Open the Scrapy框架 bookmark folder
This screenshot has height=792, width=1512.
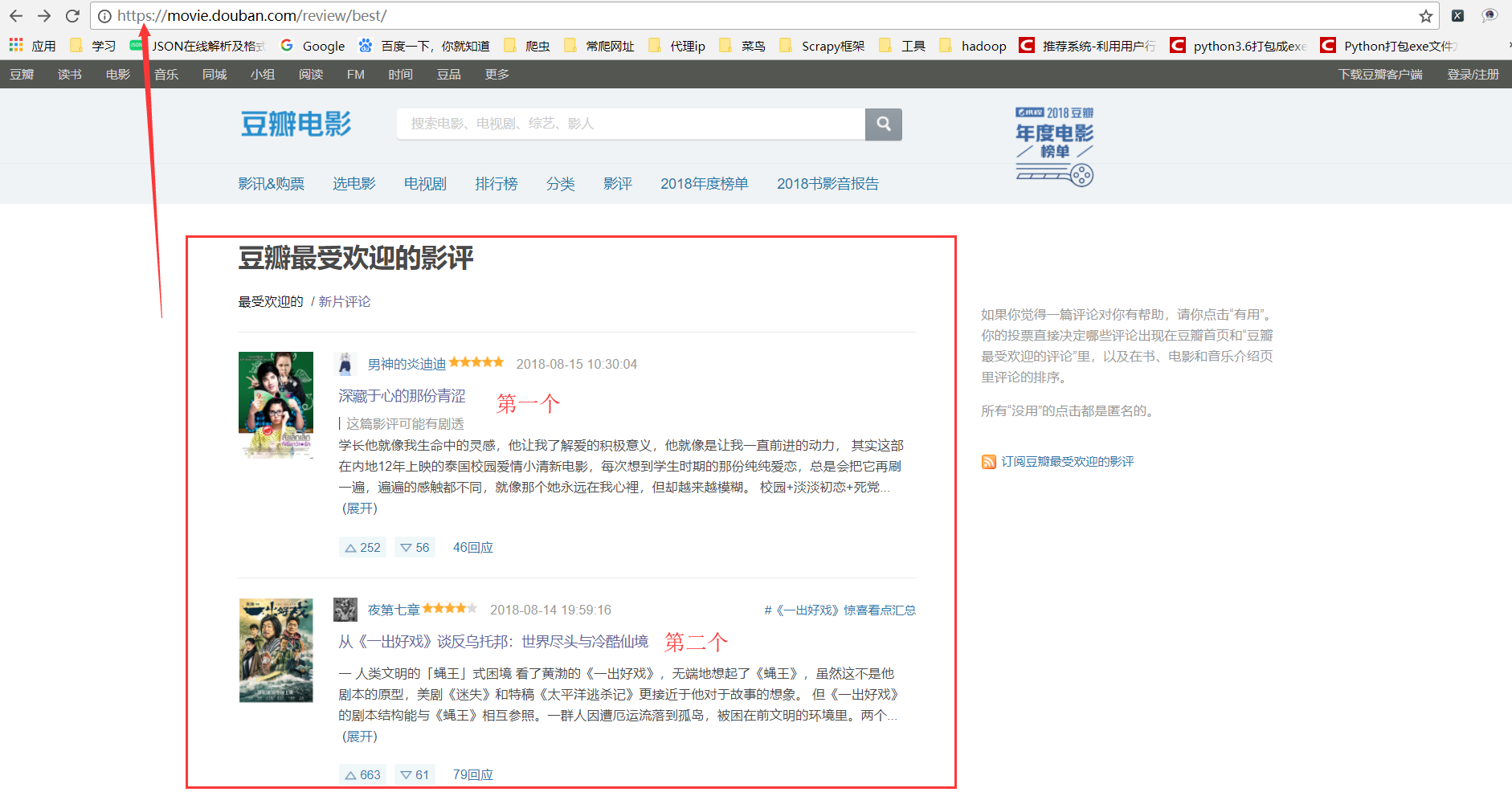(822, 46)
